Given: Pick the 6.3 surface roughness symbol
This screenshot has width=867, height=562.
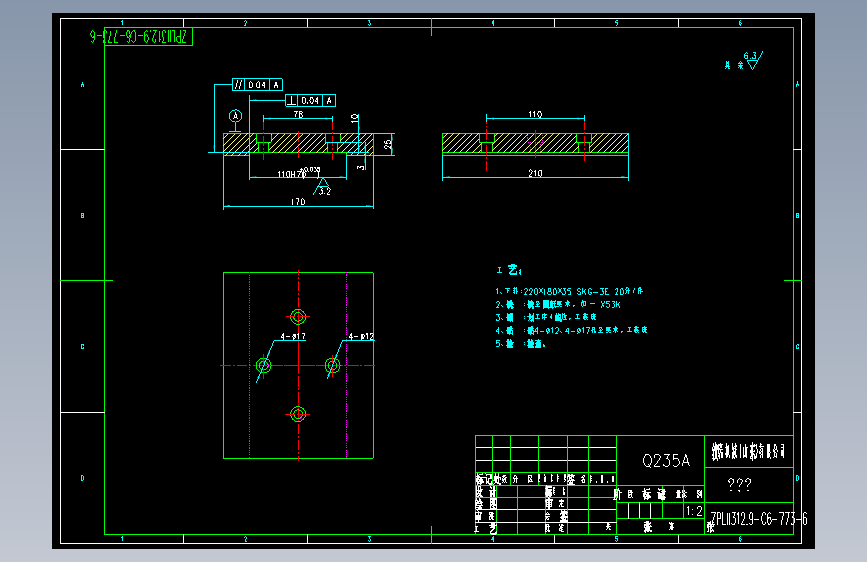Looking at the screenshot, I should pyautogui.click(x=753, y=60).
